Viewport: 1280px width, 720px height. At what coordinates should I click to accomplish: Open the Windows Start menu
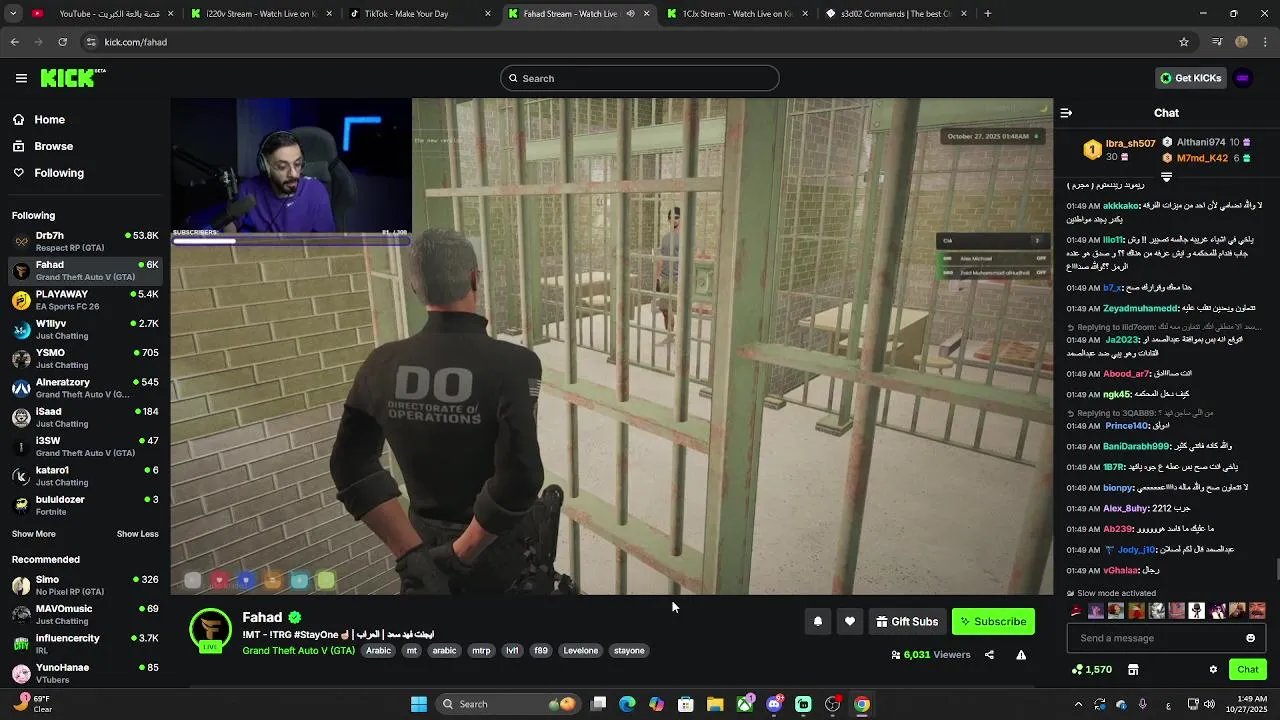[419, 704]
